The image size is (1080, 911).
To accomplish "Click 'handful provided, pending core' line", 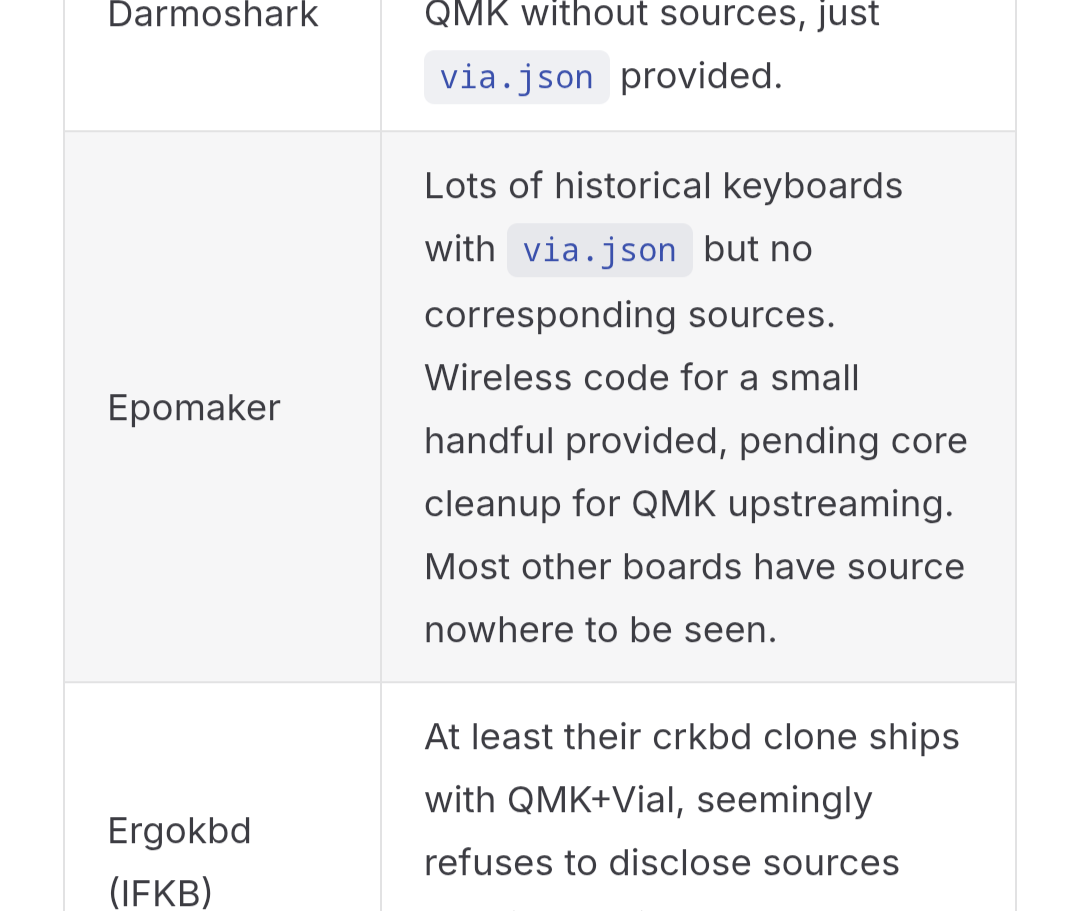I will (695, 441).
